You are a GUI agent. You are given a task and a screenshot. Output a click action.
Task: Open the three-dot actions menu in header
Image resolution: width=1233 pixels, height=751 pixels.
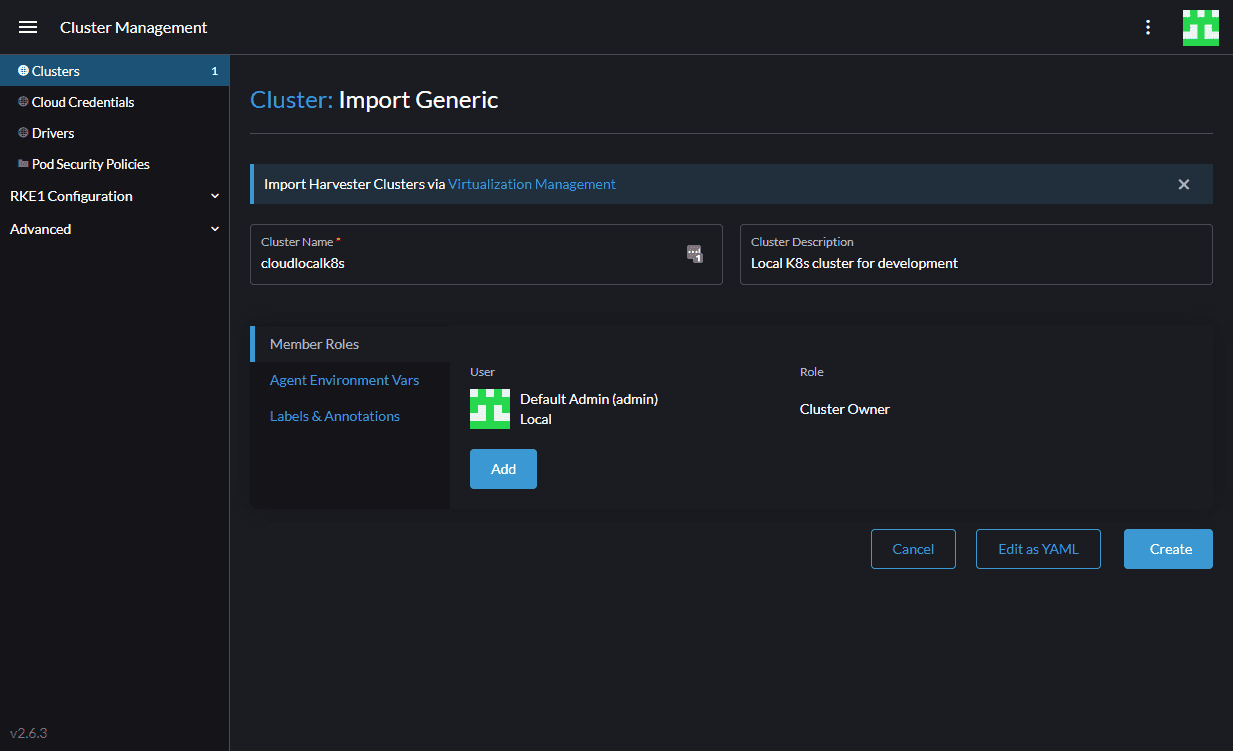point(1147,27)
